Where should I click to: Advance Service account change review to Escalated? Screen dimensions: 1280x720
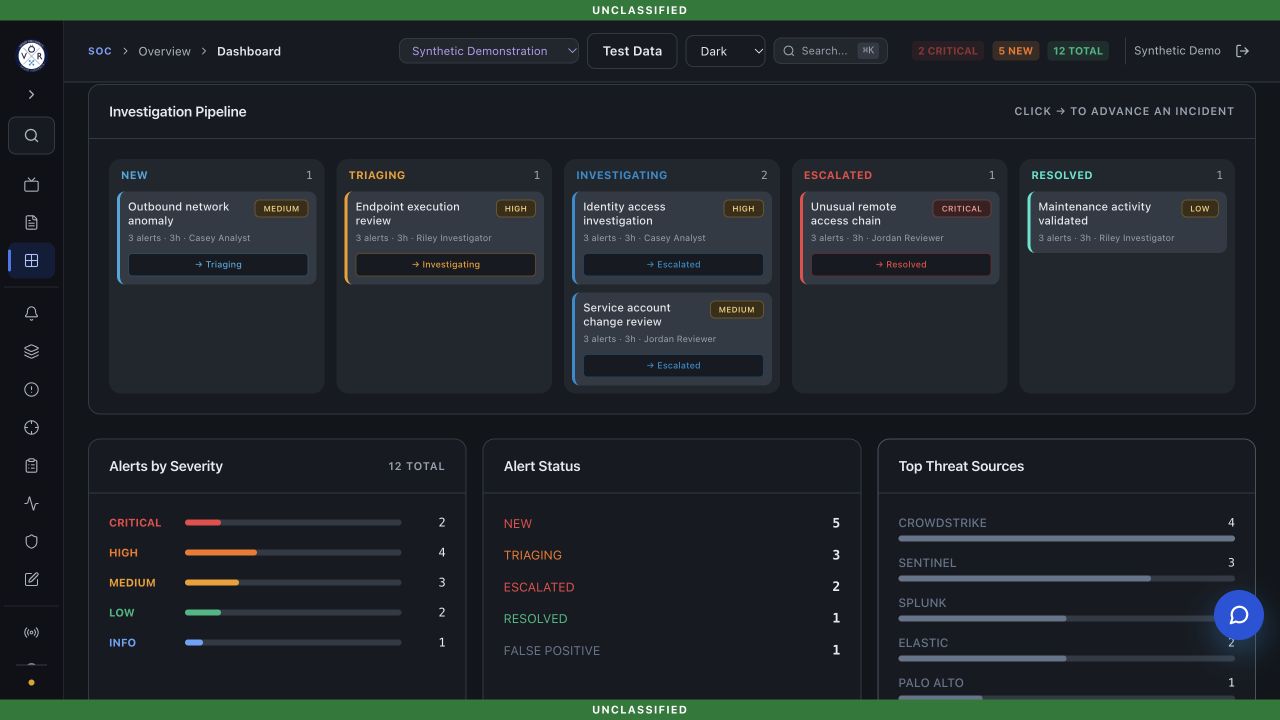(673, 366)
